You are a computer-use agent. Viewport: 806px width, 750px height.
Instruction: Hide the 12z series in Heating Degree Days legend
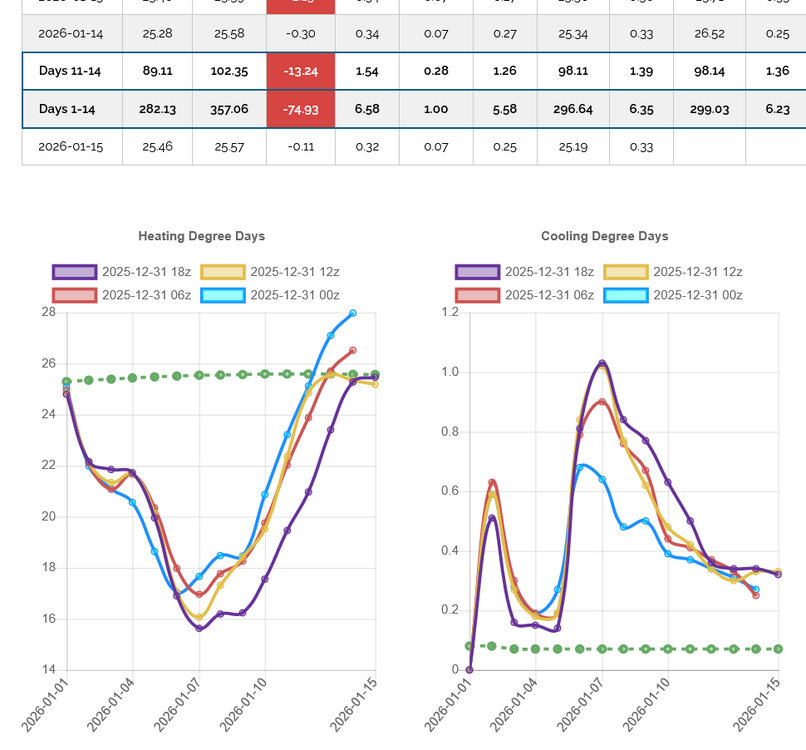pos(222,272)
